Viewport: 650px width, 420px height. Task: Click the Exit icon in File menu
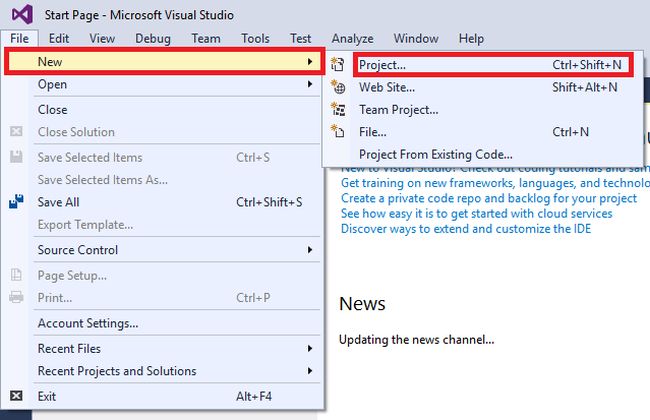[16, 396]
